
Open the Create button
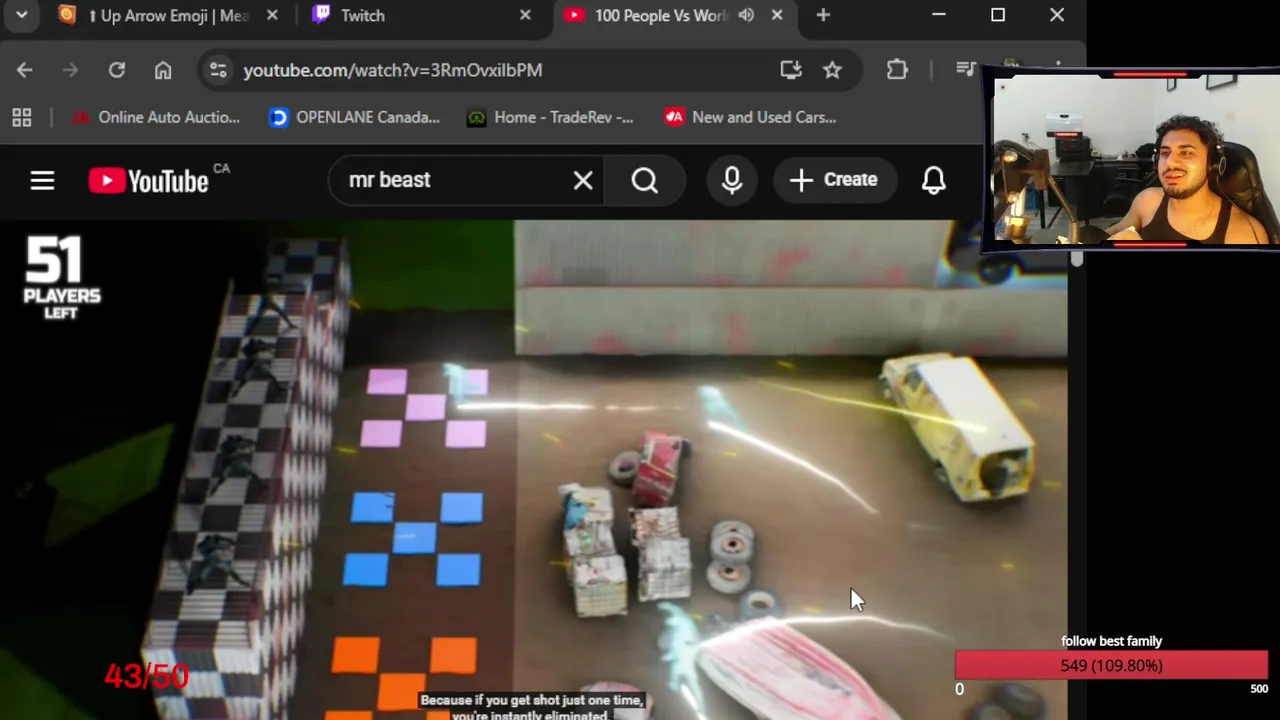(833, 180)
